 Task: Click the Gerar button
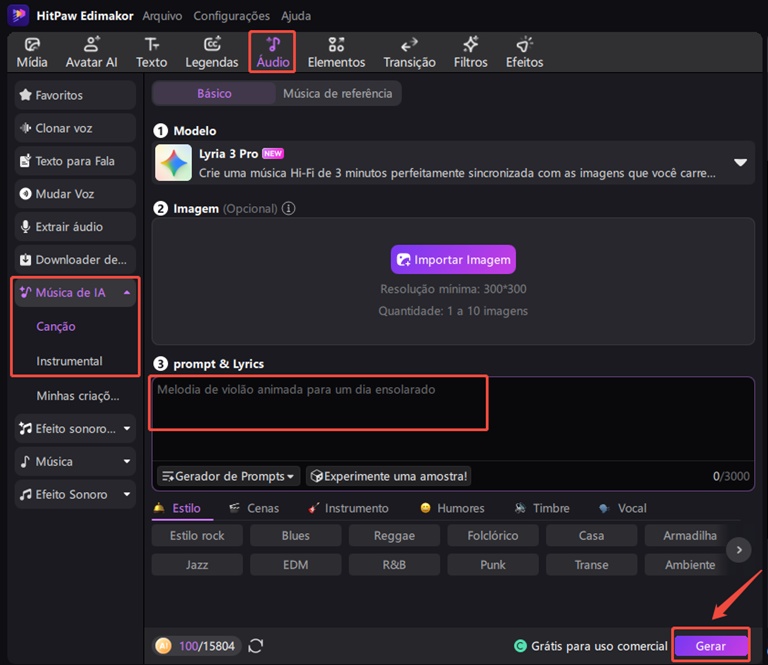click(711, 646)
